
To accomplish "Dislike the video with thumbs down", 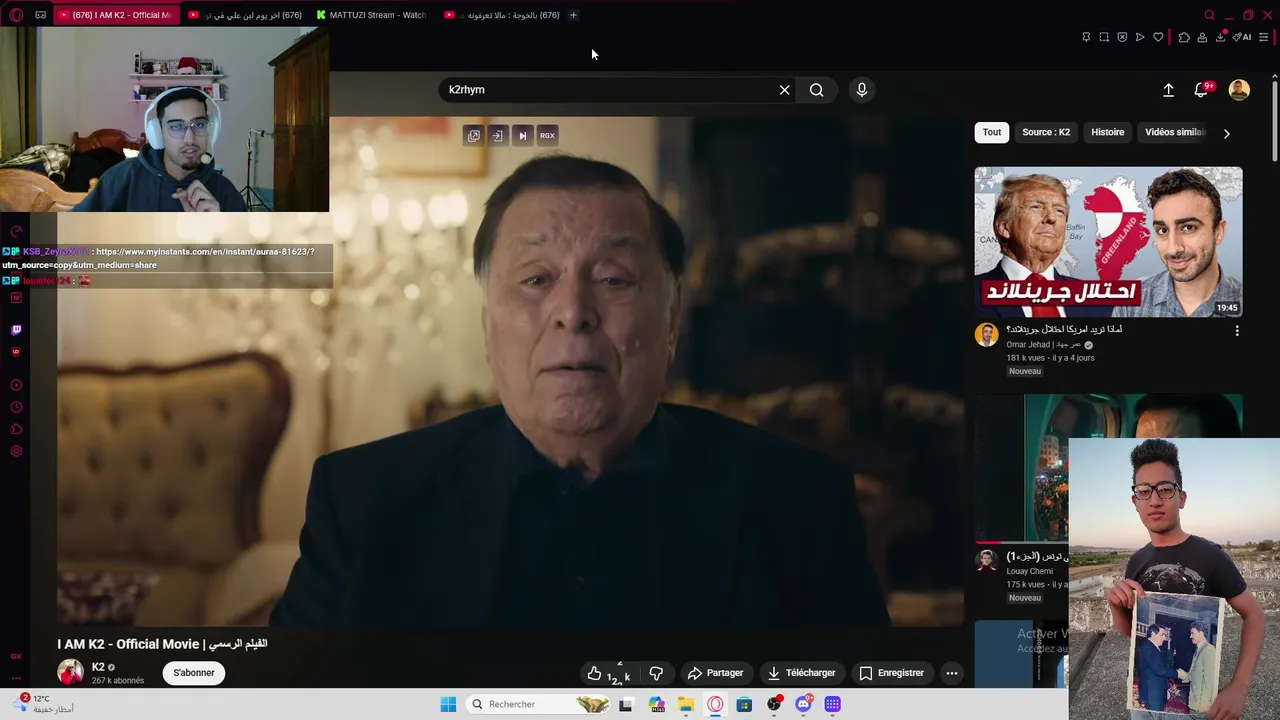I will 656,673.
